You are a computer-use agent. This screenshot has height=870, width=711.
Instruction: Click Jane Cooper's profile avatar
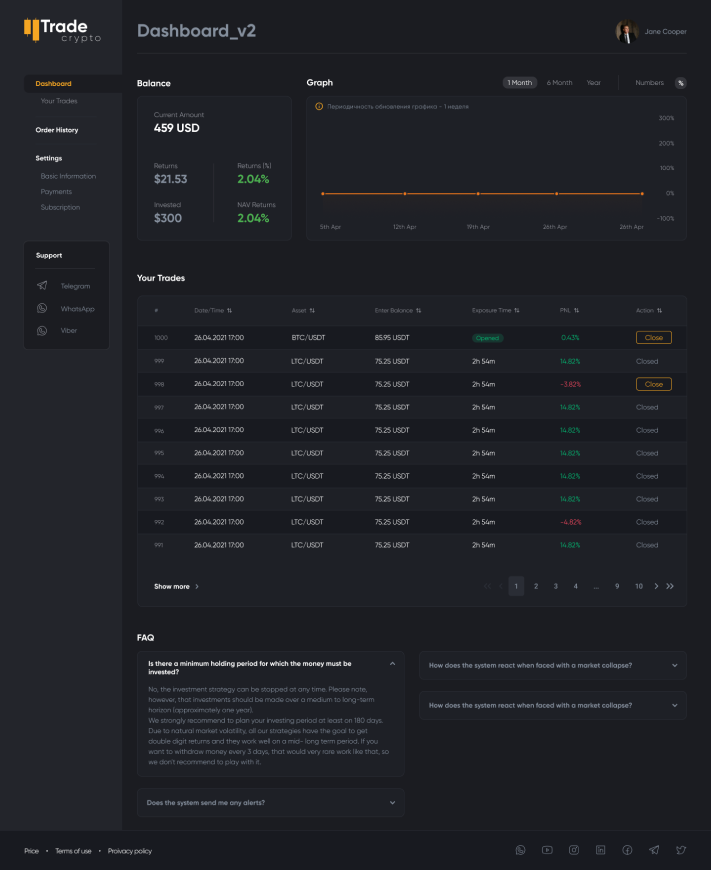point(627,31)
